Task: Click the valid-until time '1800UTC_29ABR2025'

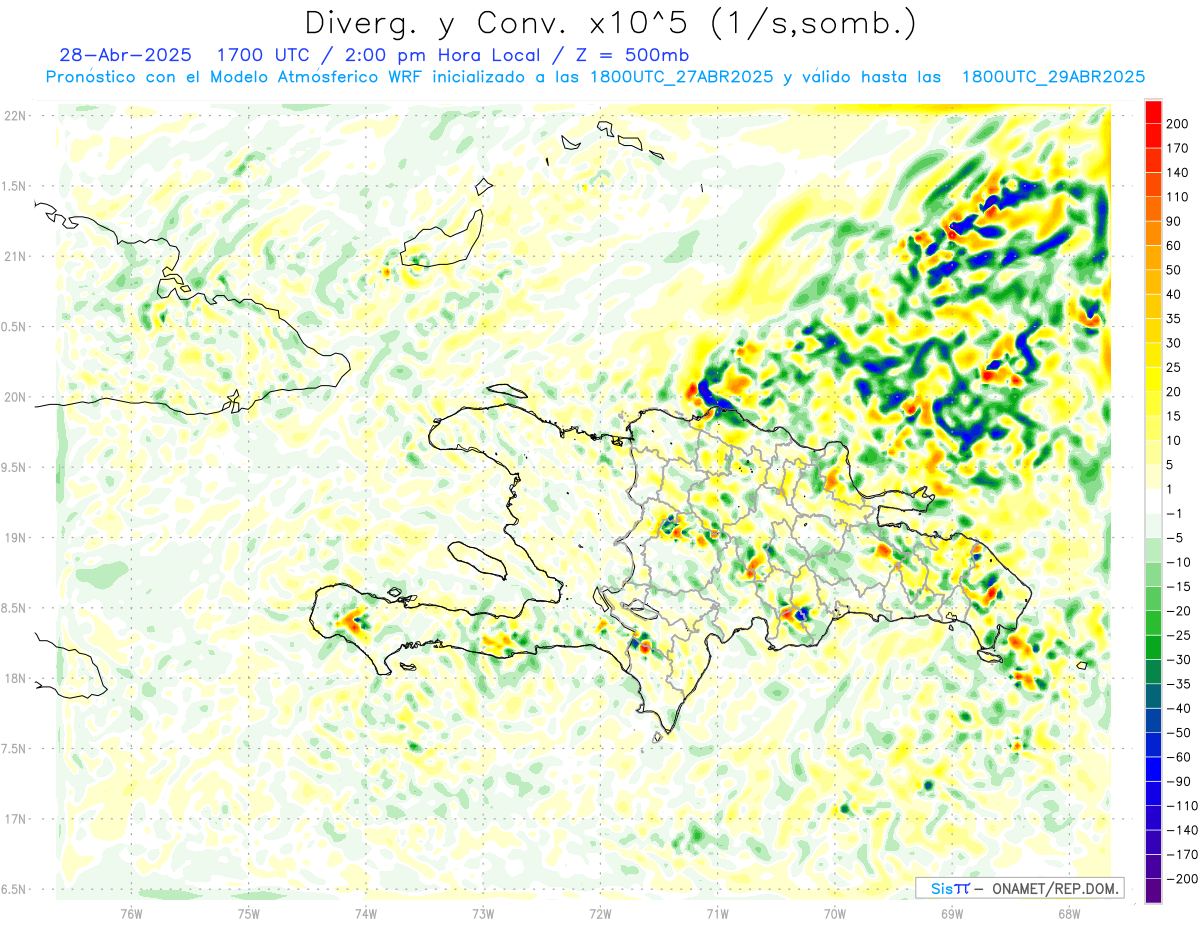Action: [x=1053, y=77]
